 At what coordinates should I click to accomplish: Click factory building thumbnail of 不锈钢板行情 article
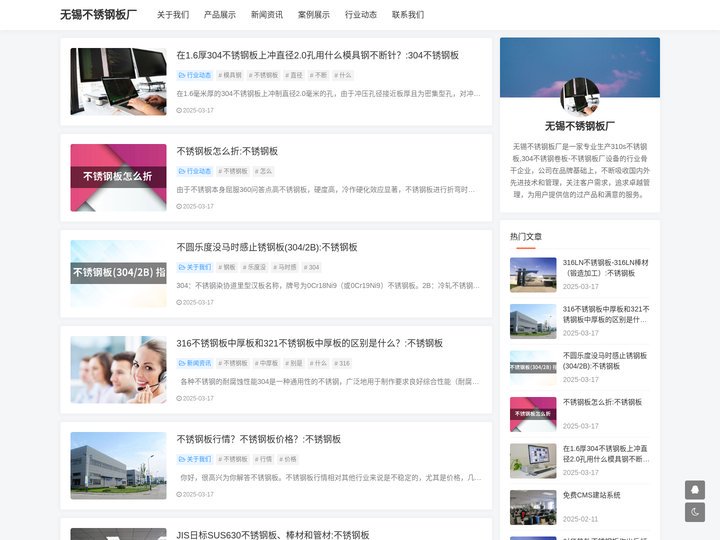118,466
